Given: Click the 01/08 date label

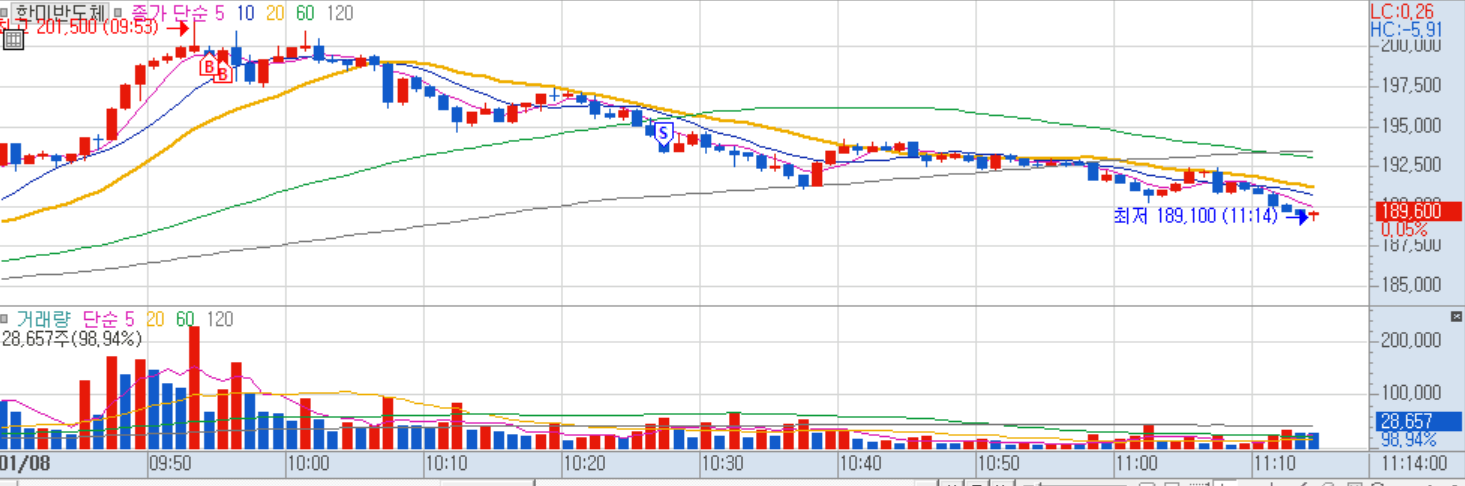Looking at the screenshot, I should click(22, 463).
